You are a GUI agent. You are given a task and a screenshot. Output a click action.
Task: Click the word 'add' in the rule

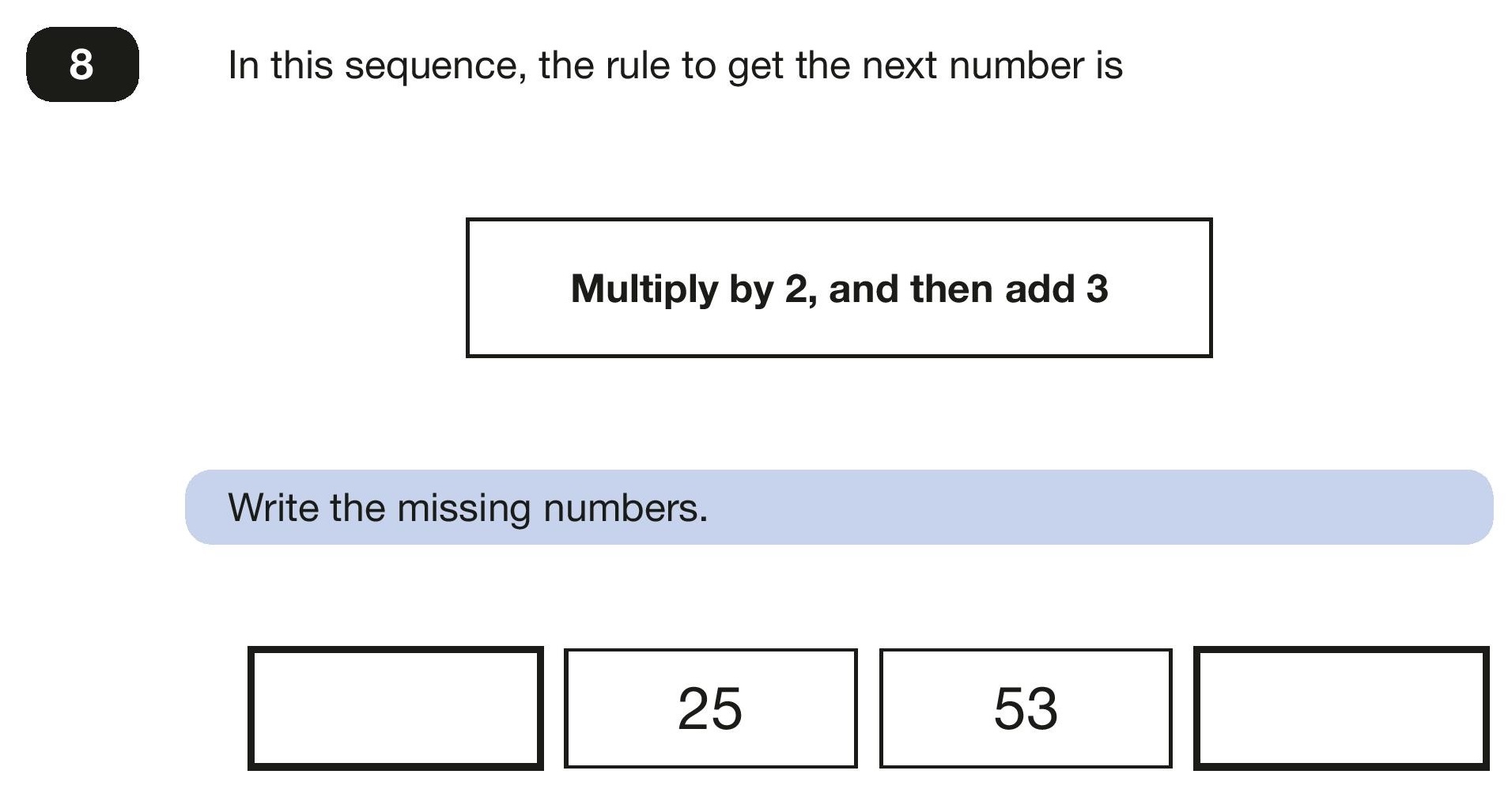click(1039, 289)
